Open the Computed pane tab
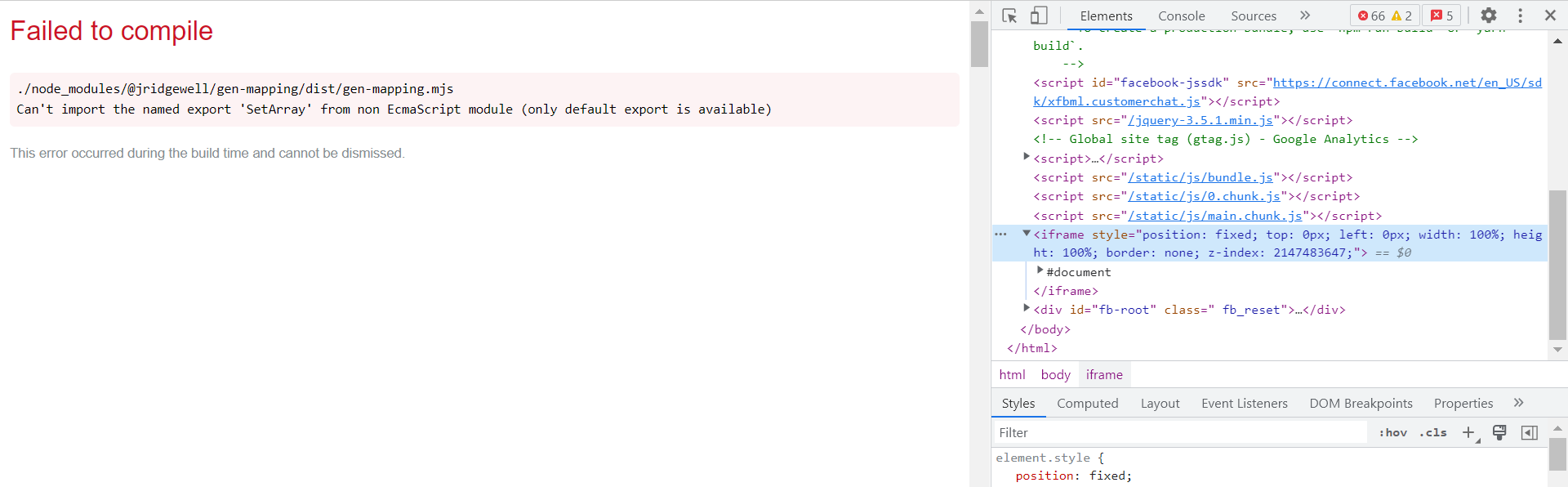1568x487 pixels. tap(1088, 403)
